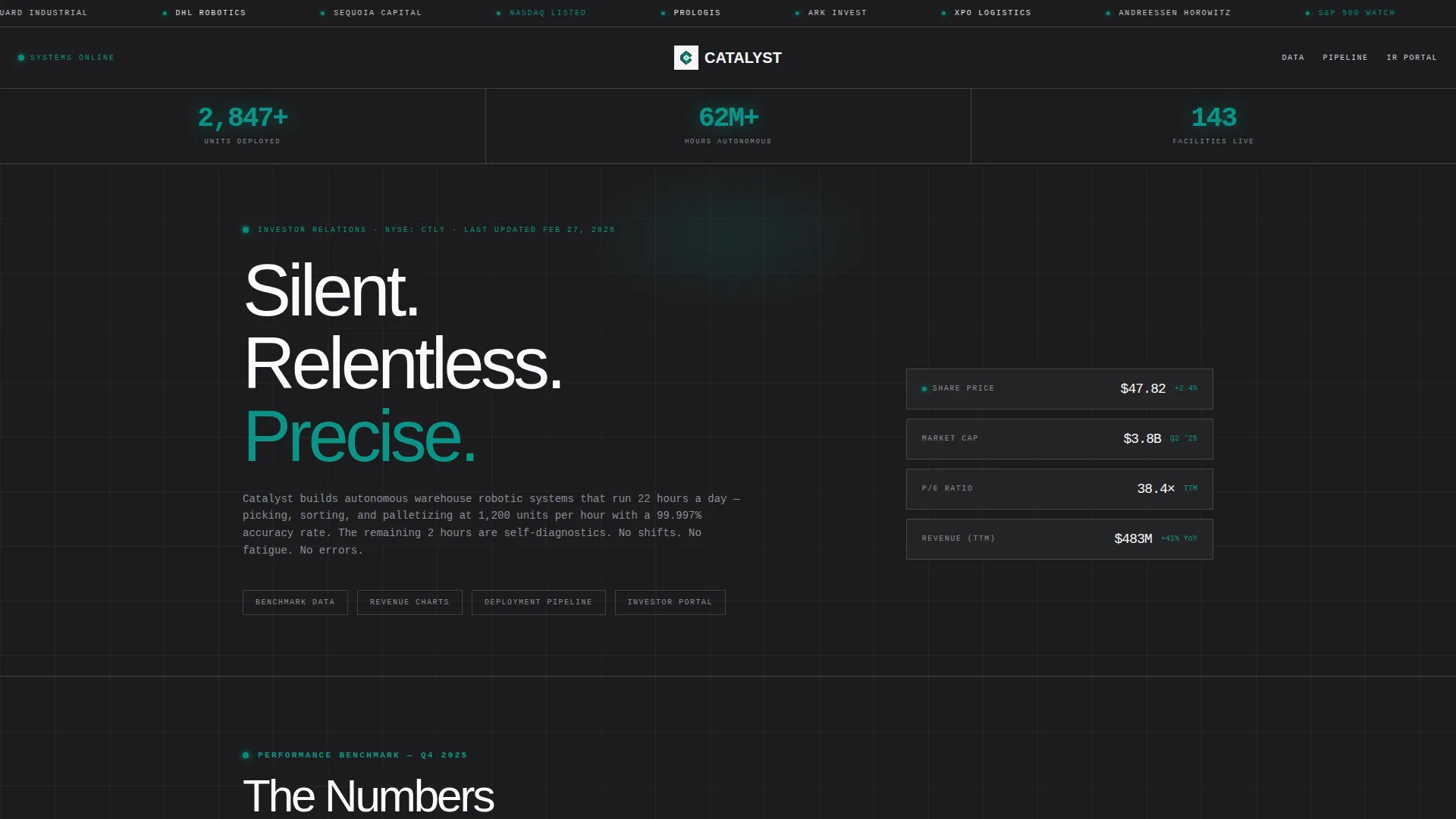Click XPO LOGISTICS in the ticker
The image size is (1456, 819).
(993, 13)
